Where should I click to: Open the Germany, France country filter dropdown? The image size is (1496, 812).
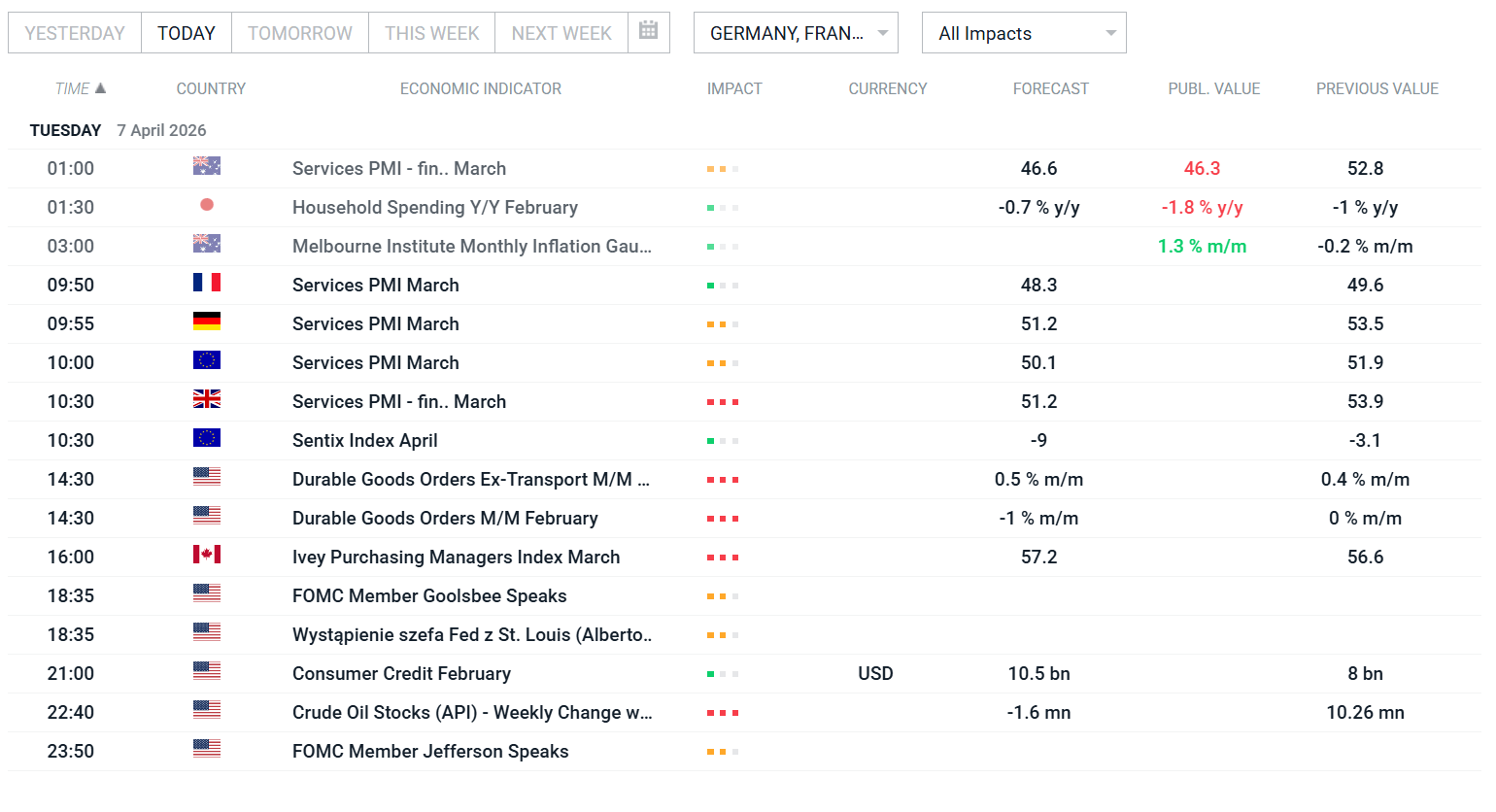[x=795, y=33]
